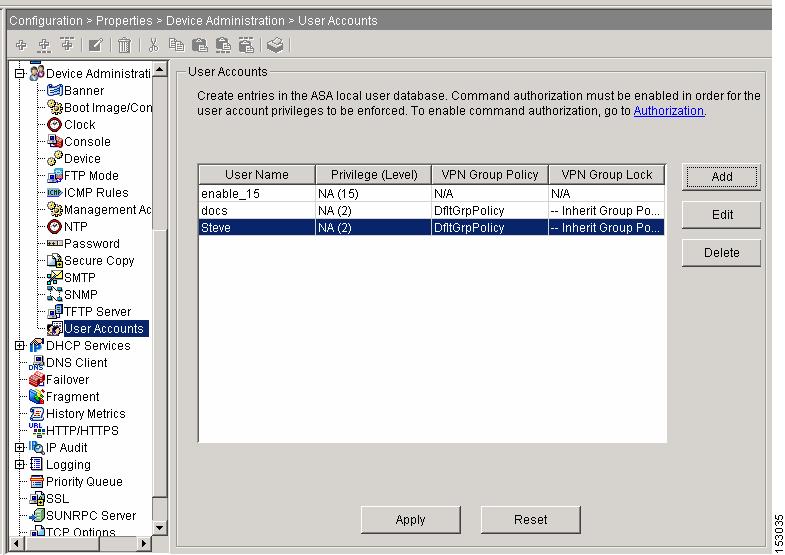Click the Edit user account button
785x555 pixels.
721,215
